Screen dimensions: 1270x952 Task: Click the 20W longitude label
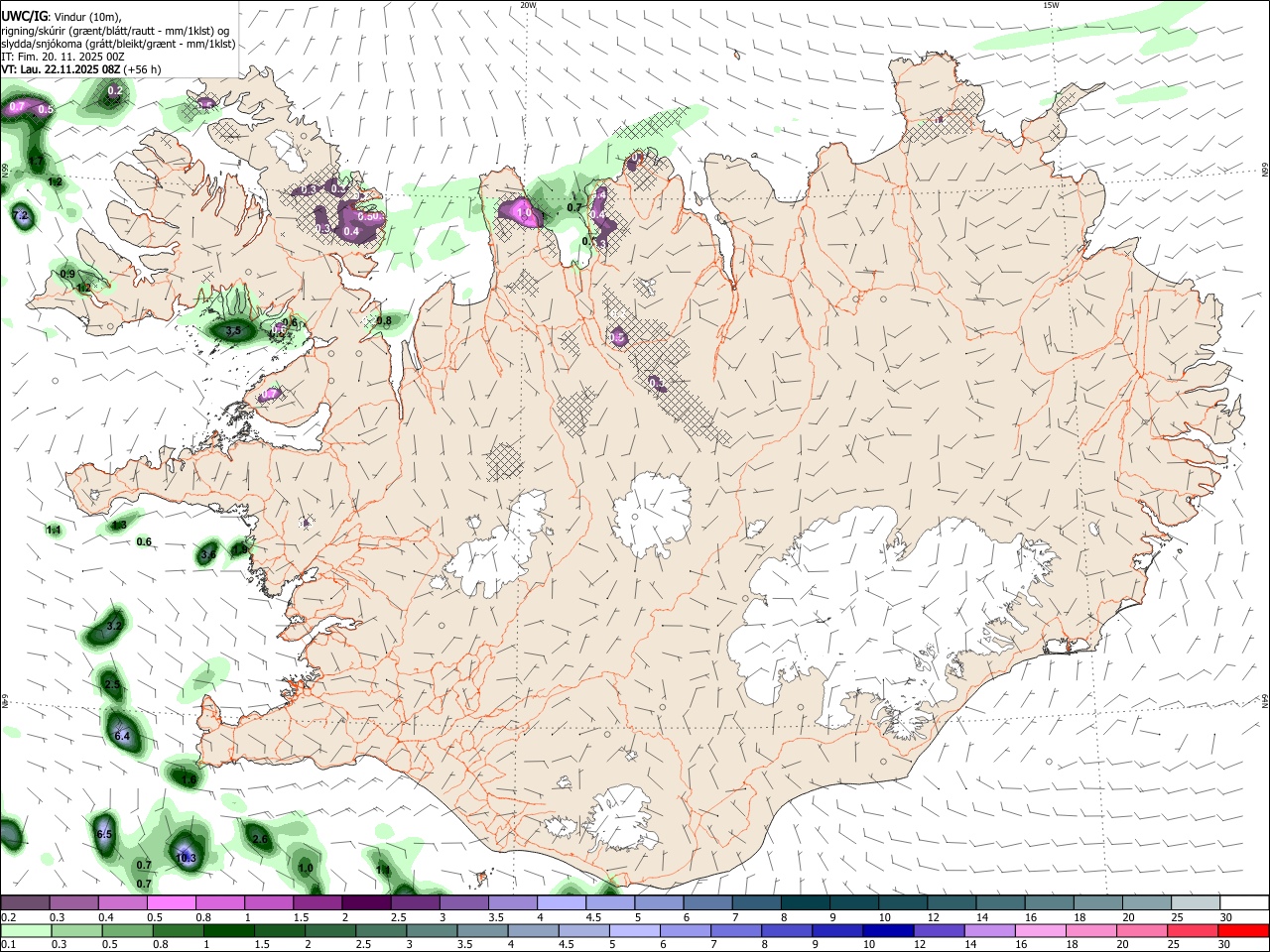point(528,5)
